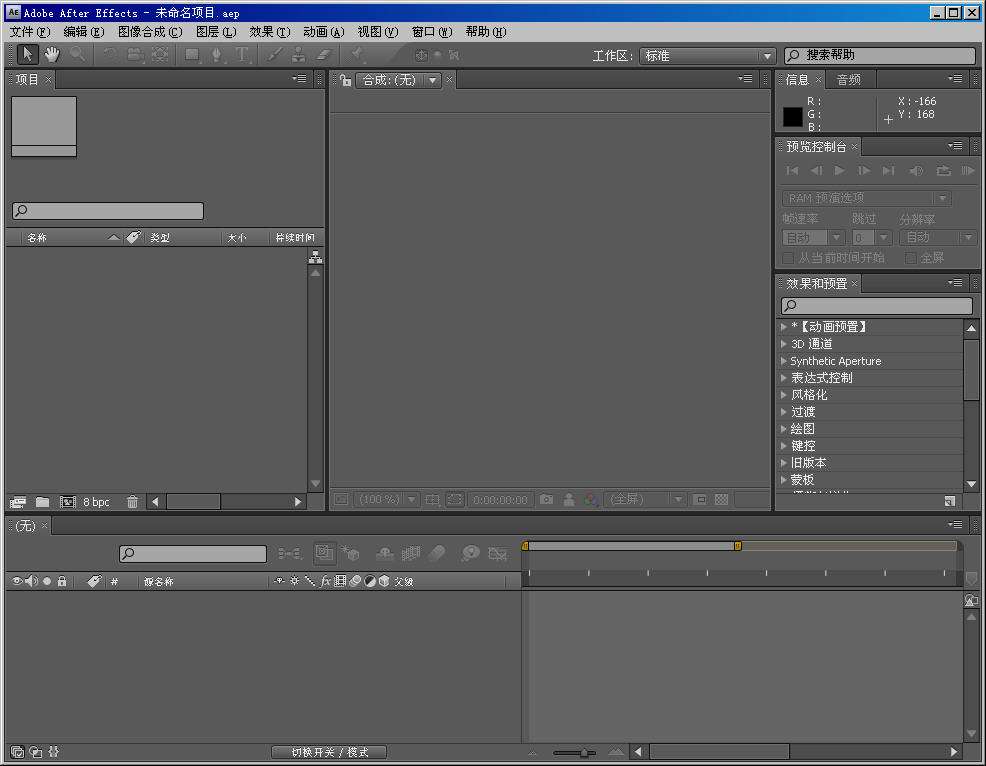Toggle the composition viewer lock icon
This screenshot has height=766, width=986.
coord(346,80)
